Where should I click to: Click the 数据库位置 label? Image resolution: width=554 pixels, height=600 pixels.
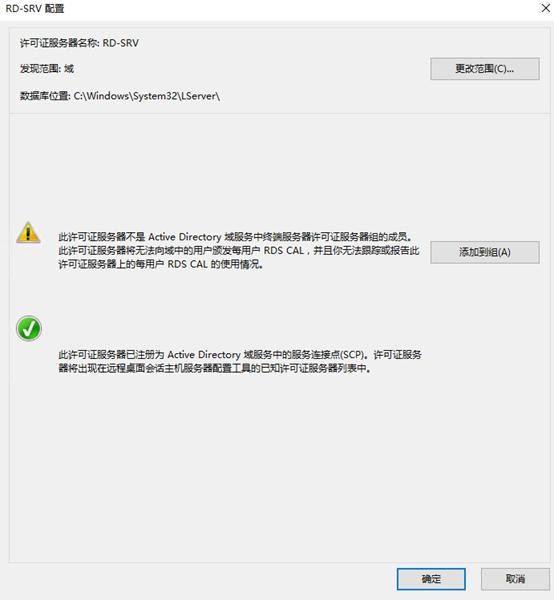click(45, 96)
